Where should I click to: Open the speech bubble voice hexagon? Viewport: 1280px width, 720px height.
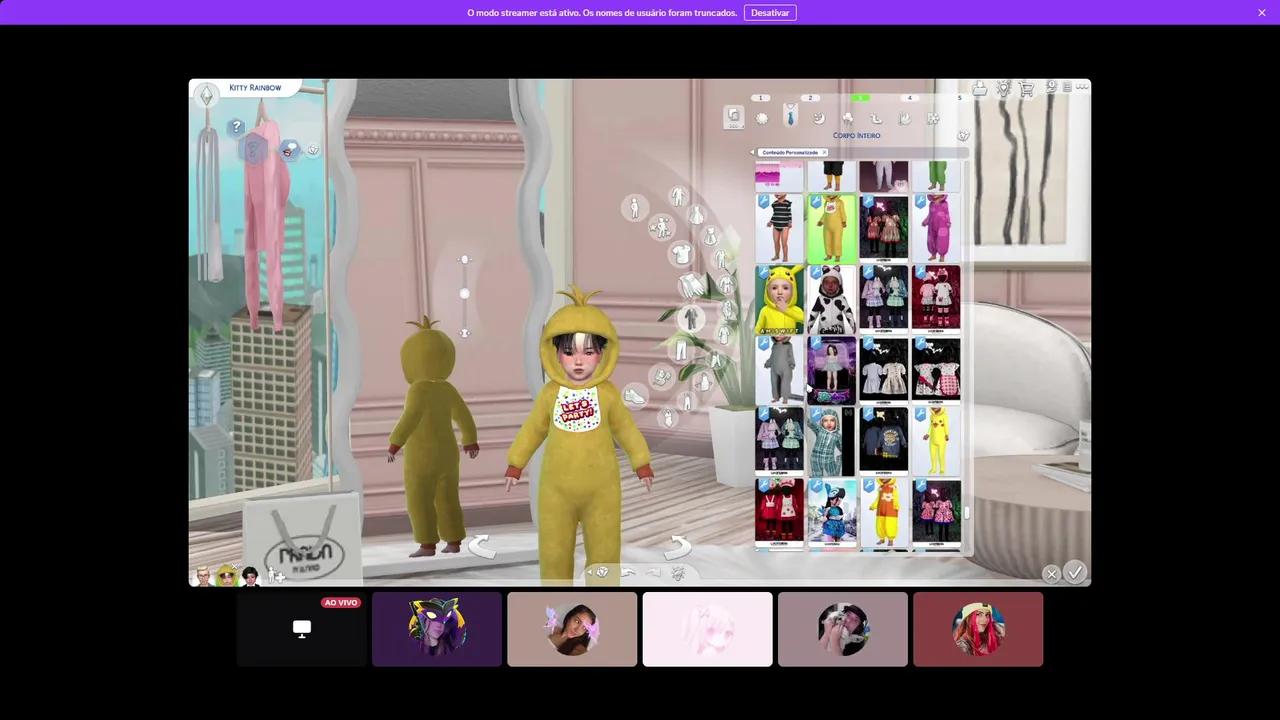[289, 150]
